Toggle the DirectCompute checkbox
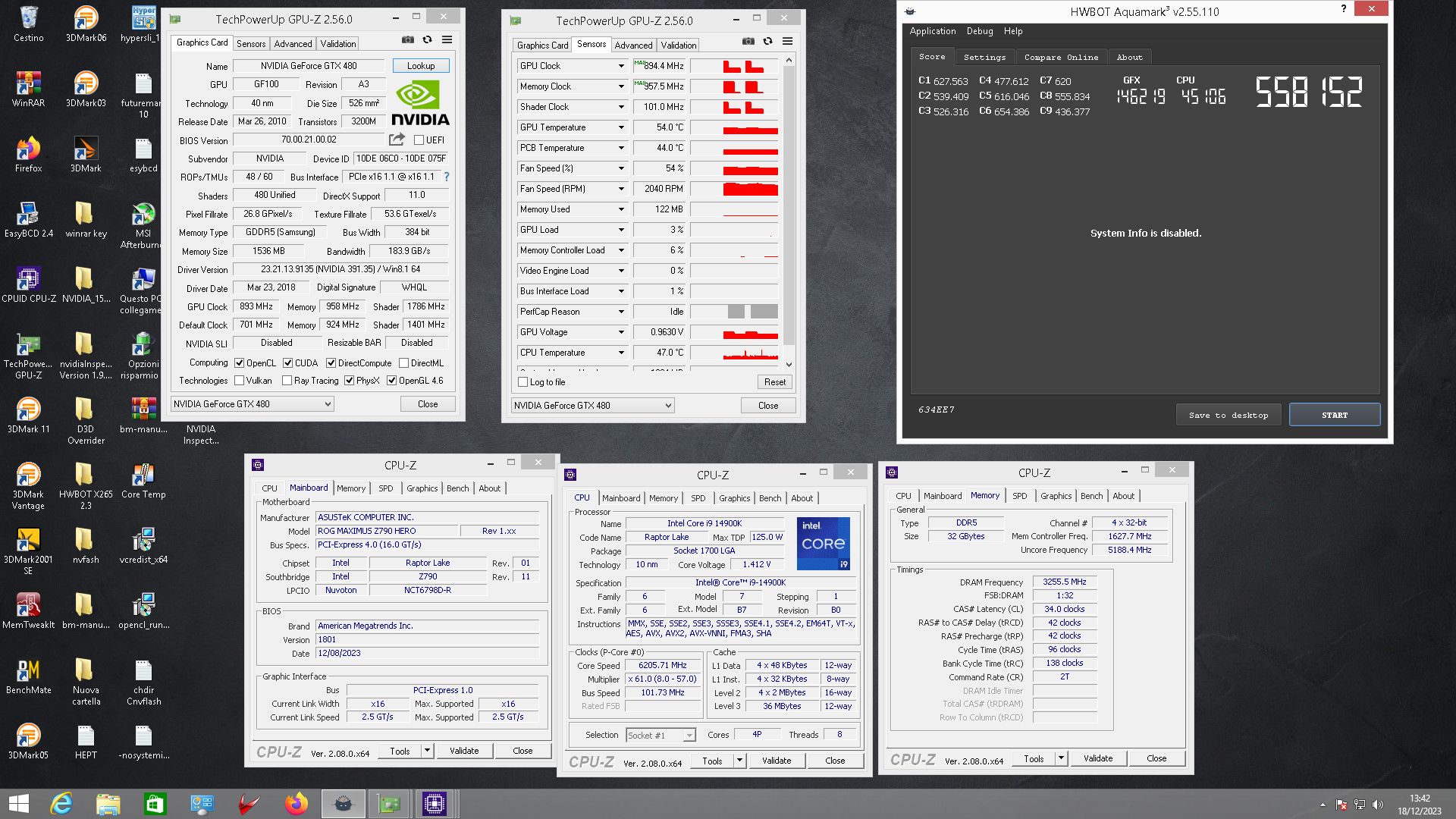 pos(331,363)
